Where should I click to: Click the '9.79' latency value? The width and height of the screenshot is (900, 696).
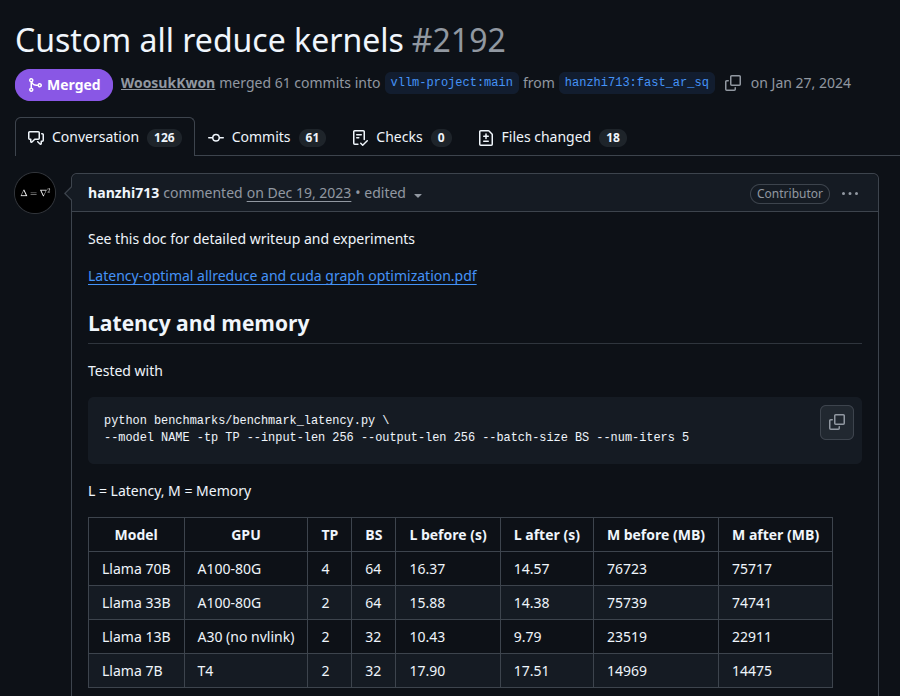[x=527, y=637]
